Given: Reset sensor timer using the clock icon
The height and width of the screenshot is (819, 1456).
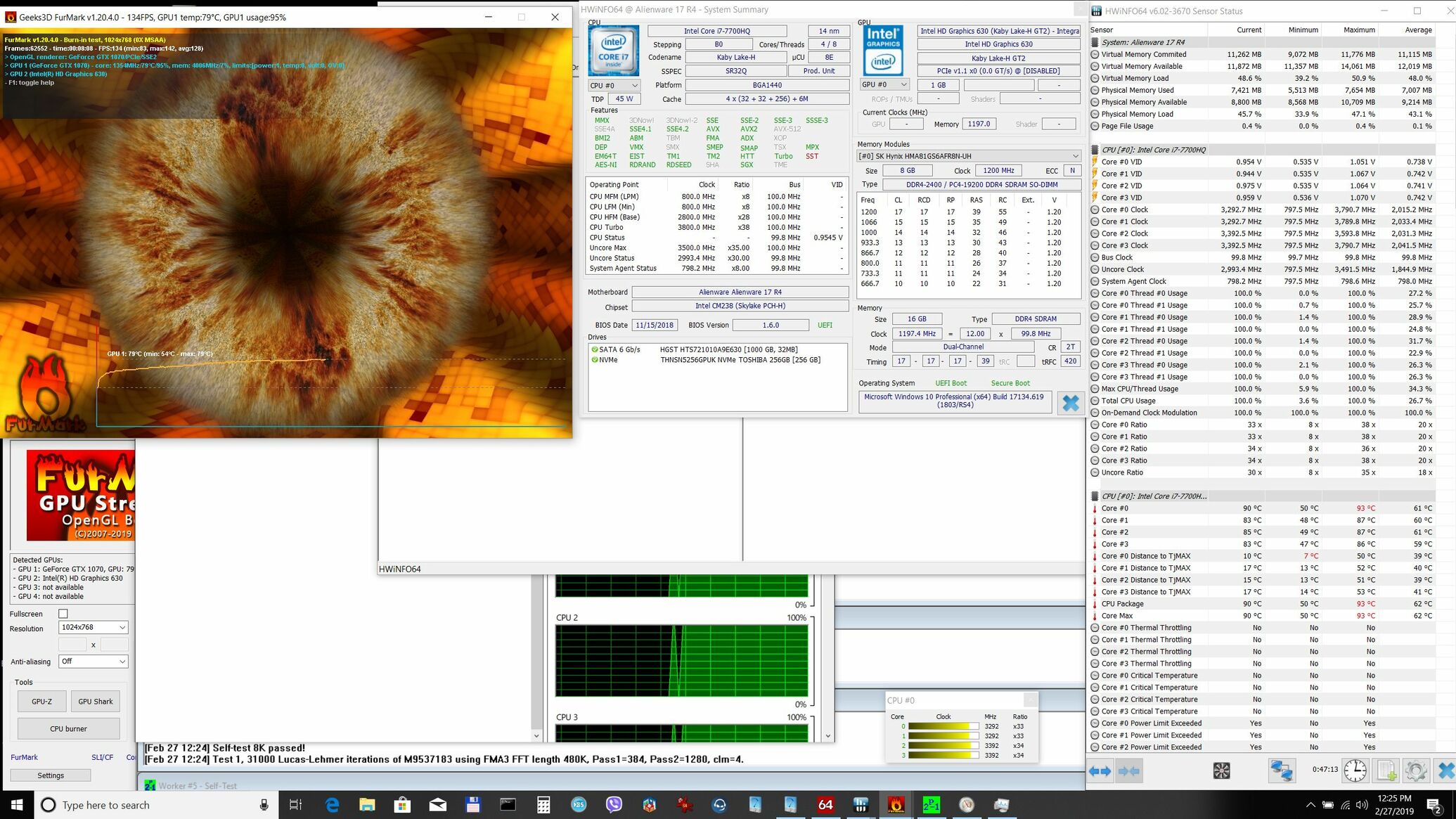Looking at the screenshot, I should pyautogui.click(x=1355, y=771).
